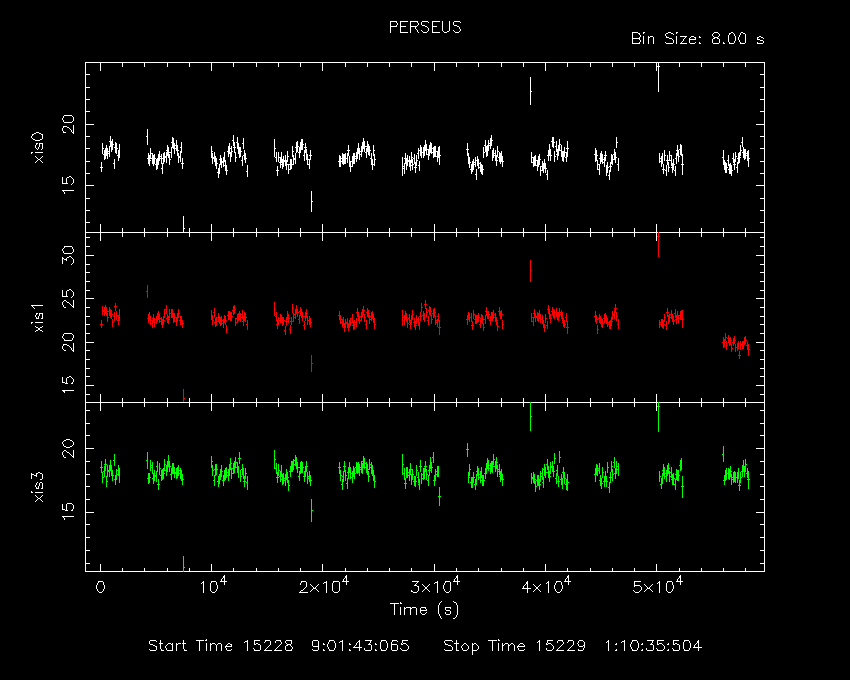This screenshot has height=680, width=850.
Task: Click the xis0 panel tick label 20
Action: pyautogui.click(x=69, y=124)
